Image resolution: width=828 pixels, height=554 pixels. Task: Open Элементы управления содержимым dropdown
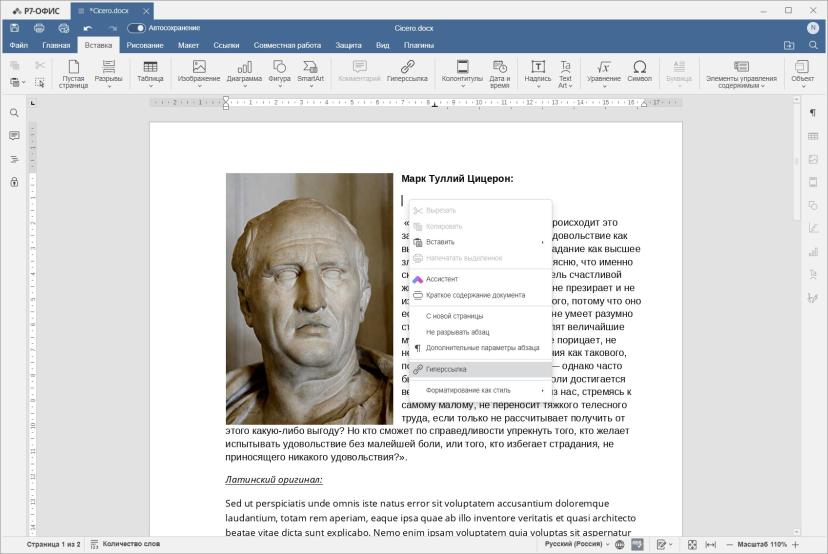(741, 73)
